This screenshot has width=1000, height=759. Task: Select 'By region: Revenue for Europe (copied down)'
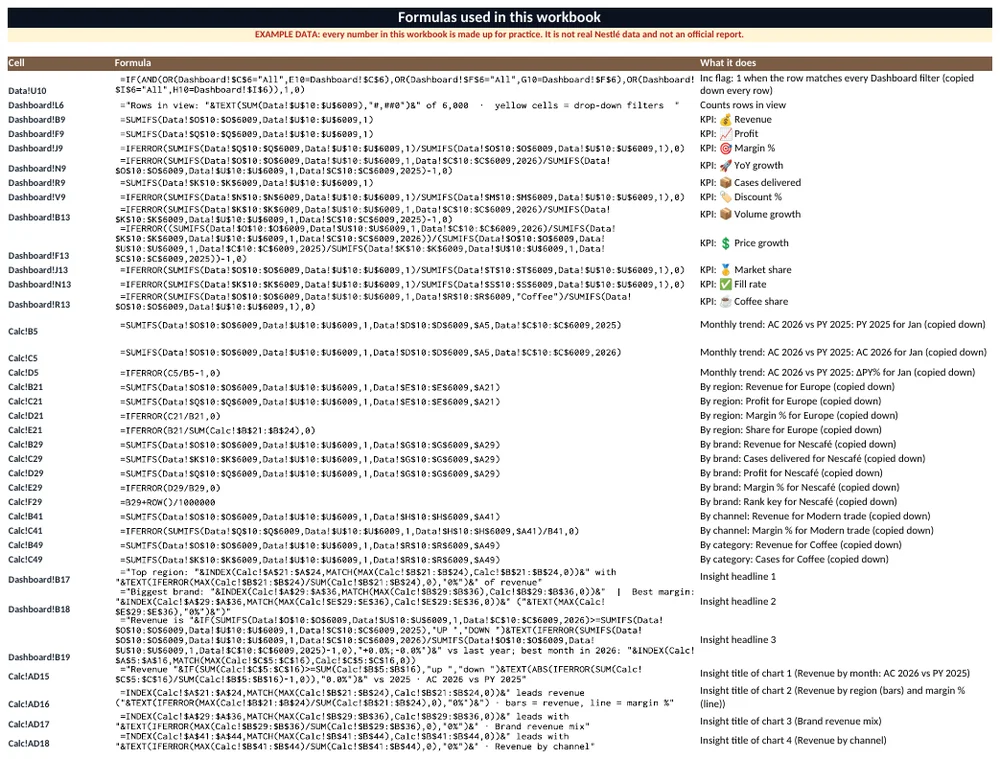pos(797,387)
